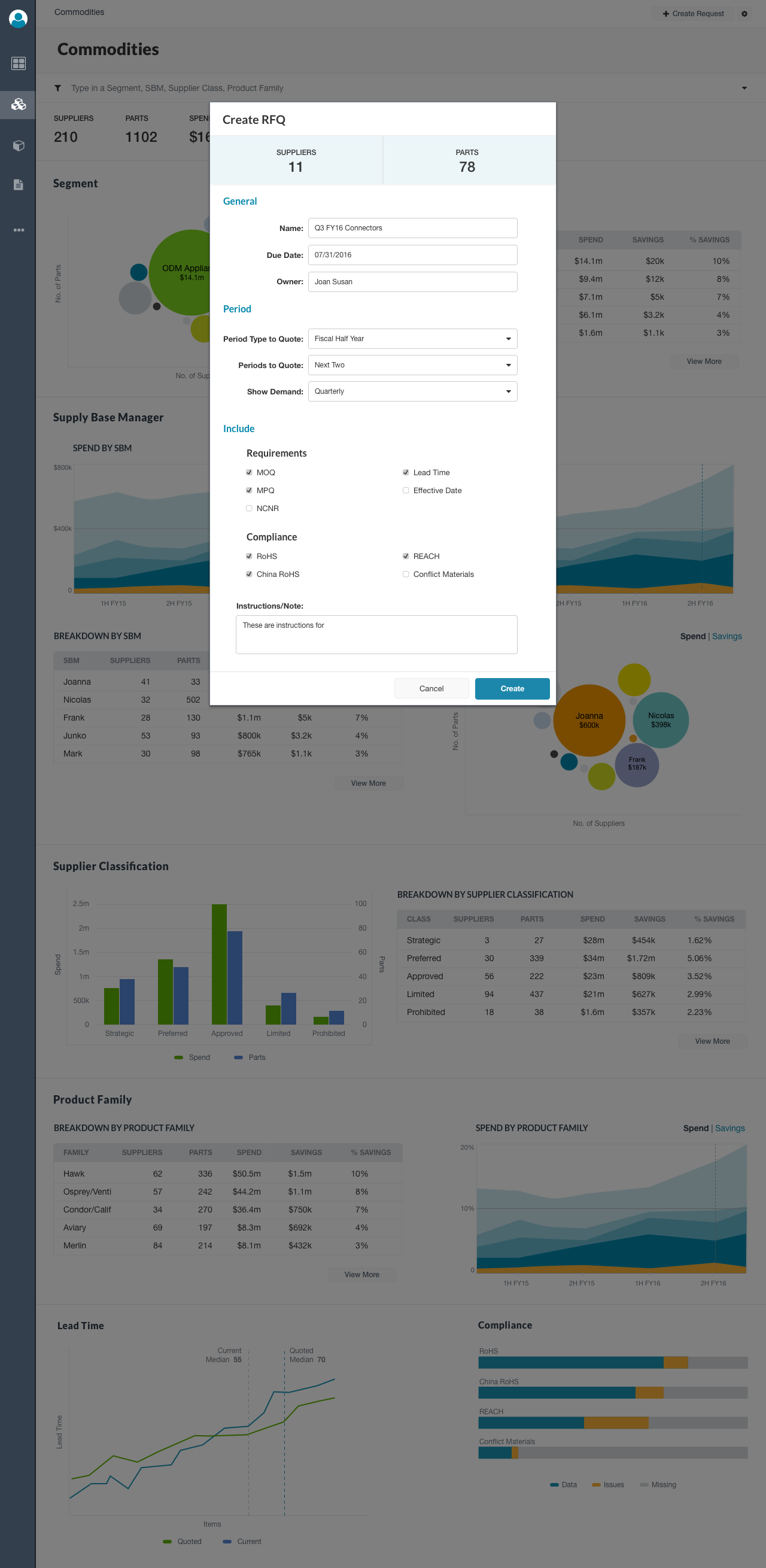
Task: Open the Show Demand dropdown
Action: click(x=412, y=391)
